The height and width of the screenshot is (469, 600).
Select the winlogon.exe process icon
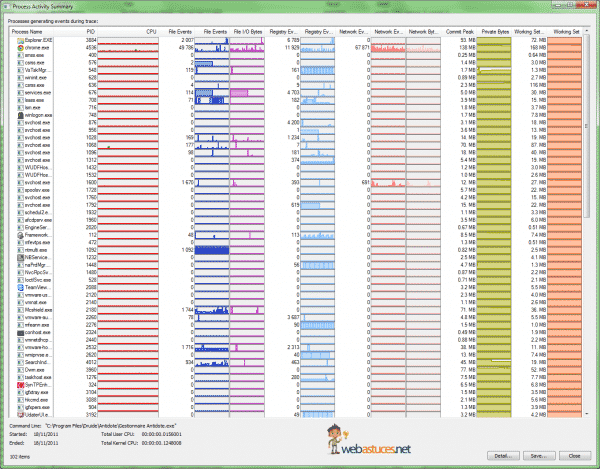pyautogui.click(x=21, y=116)
